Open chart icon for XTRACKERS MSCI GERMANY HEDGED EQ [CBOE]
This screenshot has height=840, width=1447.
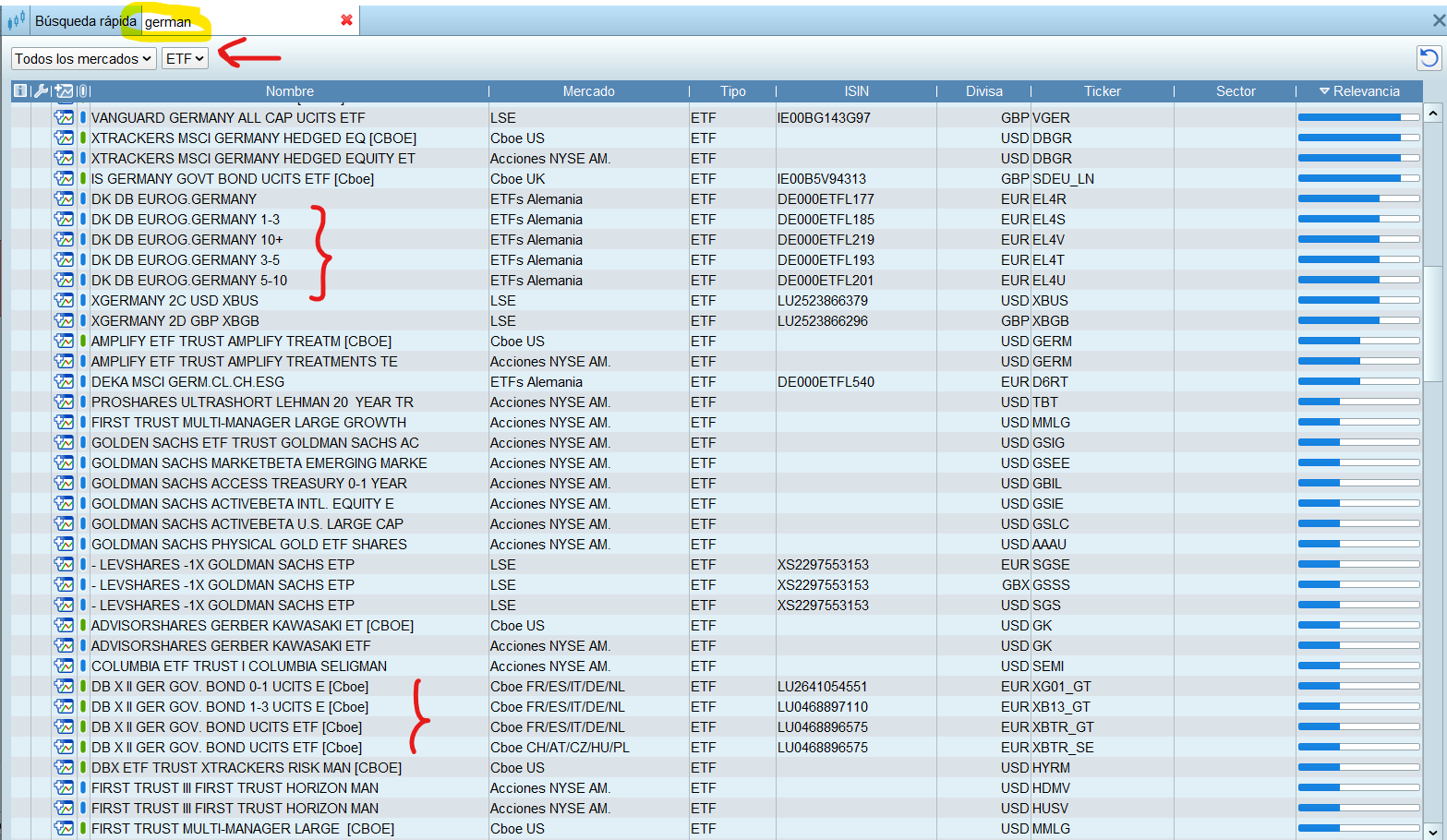[64, 138]
